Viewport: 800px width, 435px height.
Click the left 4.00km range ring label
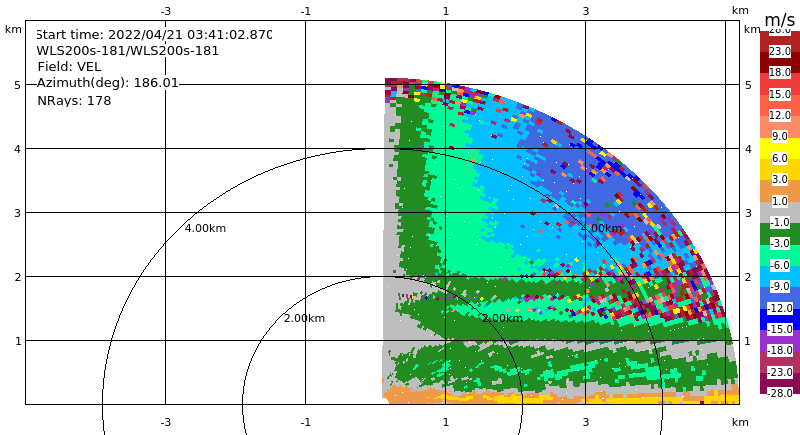tap(205, 228)
